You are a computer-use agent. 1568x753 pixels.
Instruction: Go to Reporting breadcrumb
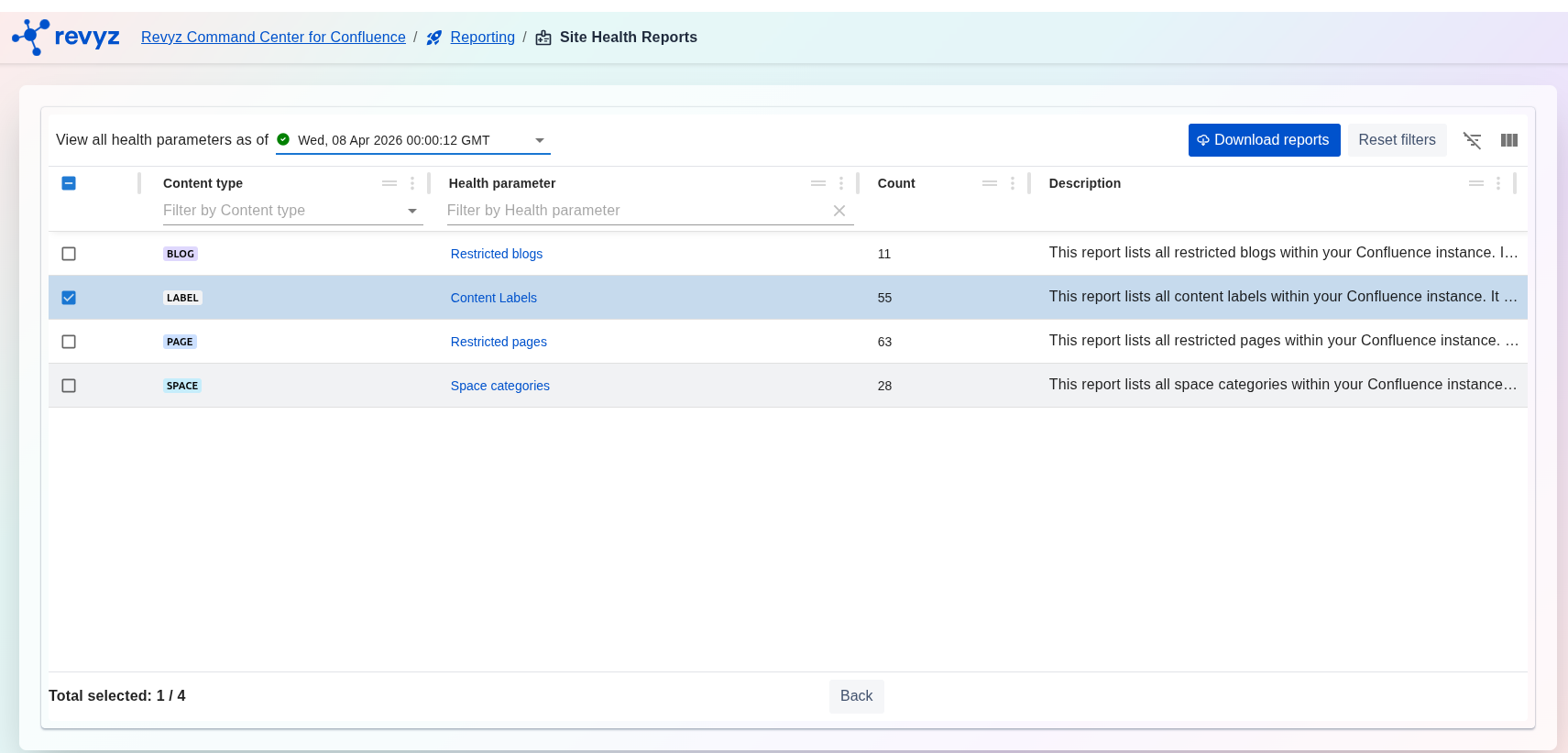click(482, 37)
